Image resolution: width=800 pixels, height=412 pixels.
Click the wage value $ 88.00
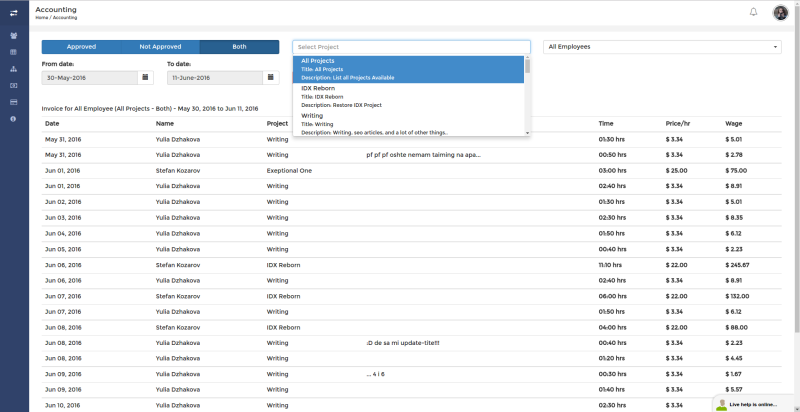[x=736, y=327]
